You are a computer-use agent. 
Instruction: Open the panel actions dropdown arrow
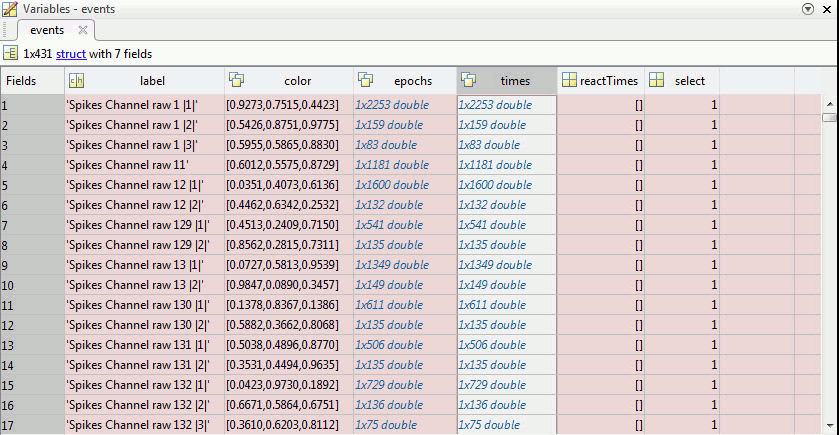pos(808,8)
